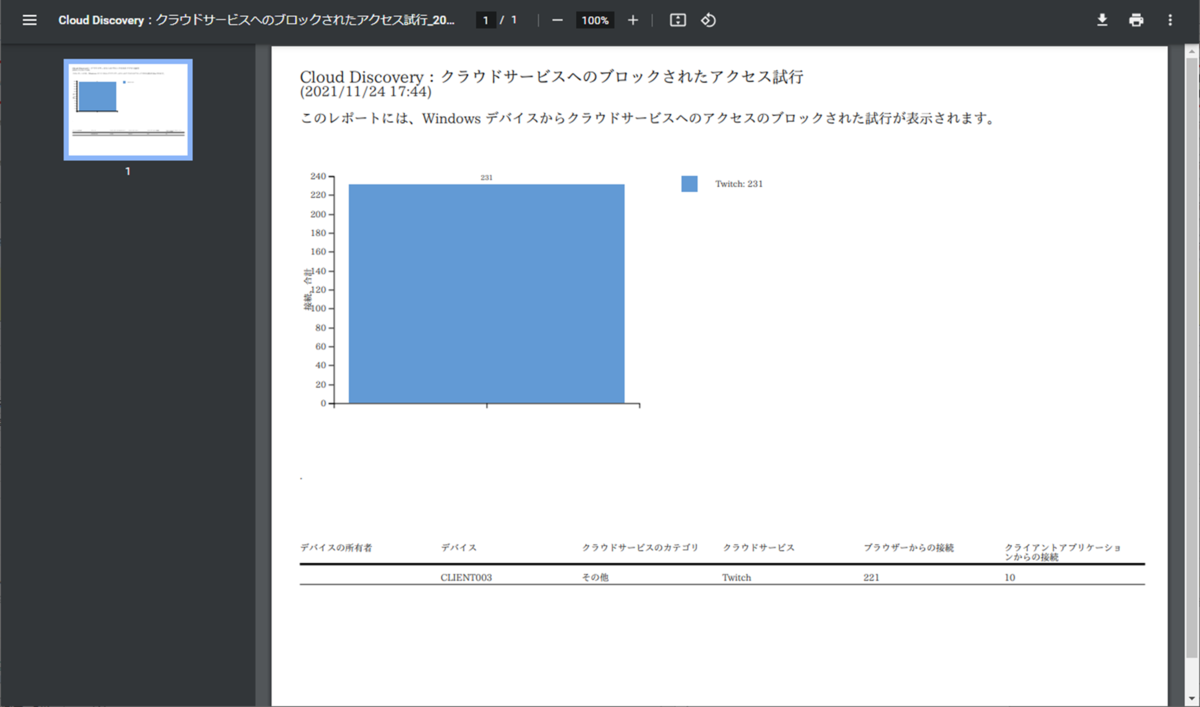Click the "/1" page count label
The image size is (1200, 707).
509,19
